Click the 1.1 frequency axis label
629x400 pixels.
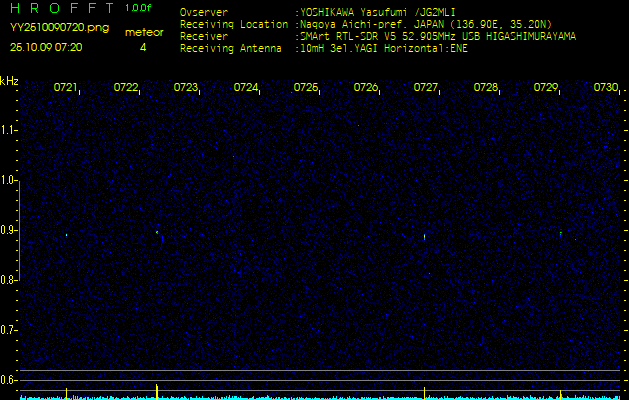9,130
